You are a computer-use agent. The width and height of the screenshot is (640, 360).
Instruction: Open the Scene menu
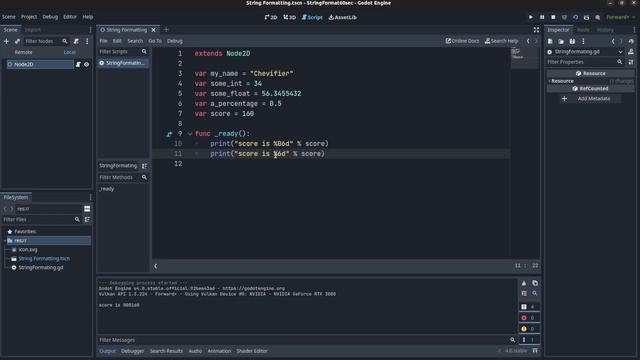pyautogui.click(x=9, y=17)
